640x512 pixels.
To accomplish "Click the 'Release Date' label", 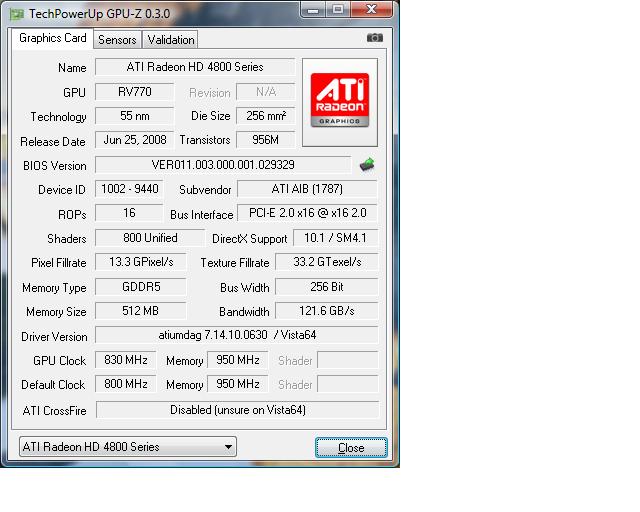I will 53,142.
